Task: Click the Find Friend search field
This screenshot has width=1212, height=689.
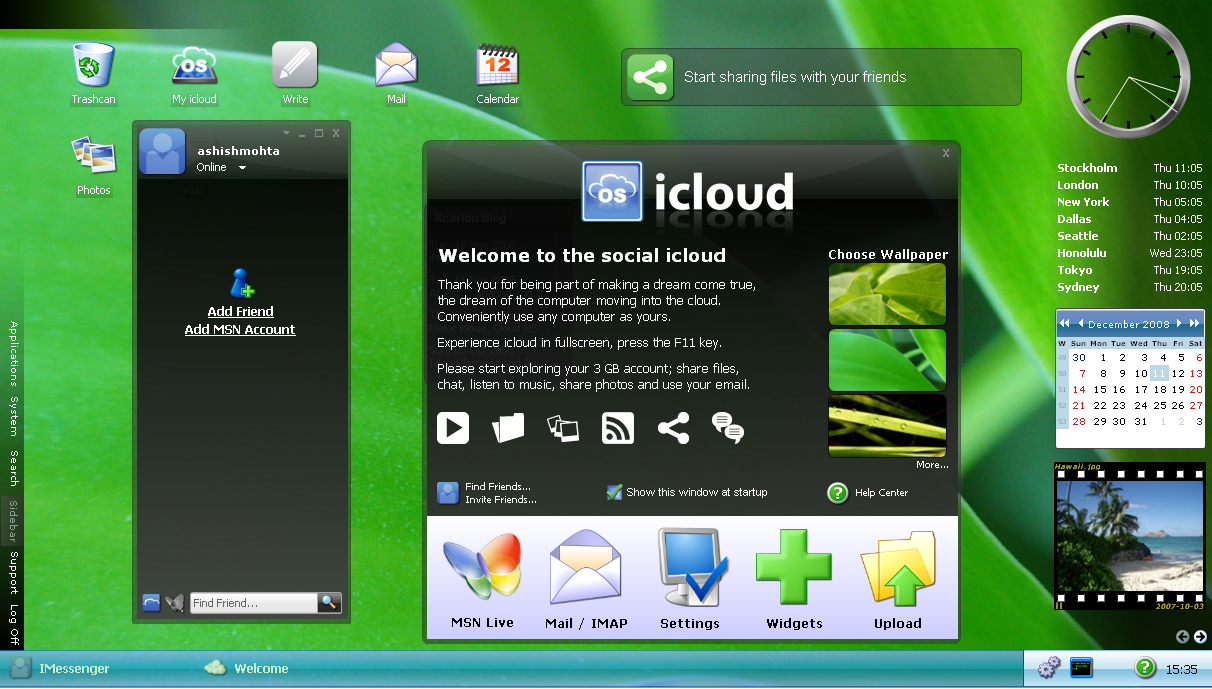Action: tap(253, 603)
